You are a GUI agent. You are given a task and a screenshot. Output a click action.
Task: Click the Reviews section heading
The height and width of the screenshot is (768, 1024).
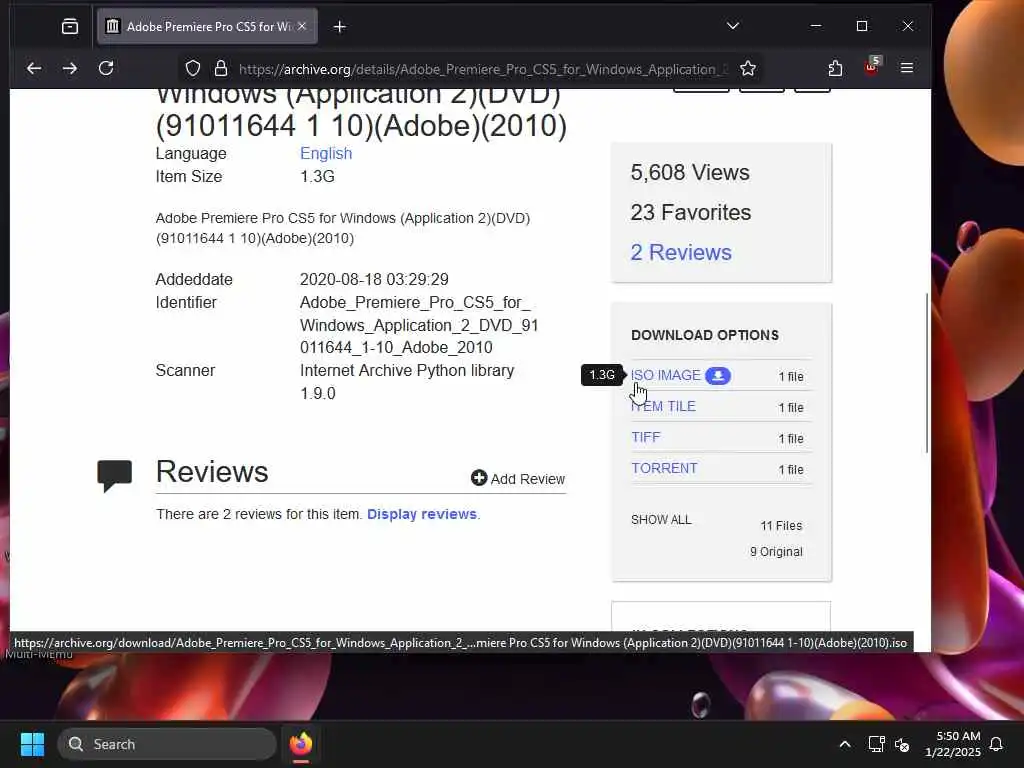pyautogui.click(x=212, y=472)
